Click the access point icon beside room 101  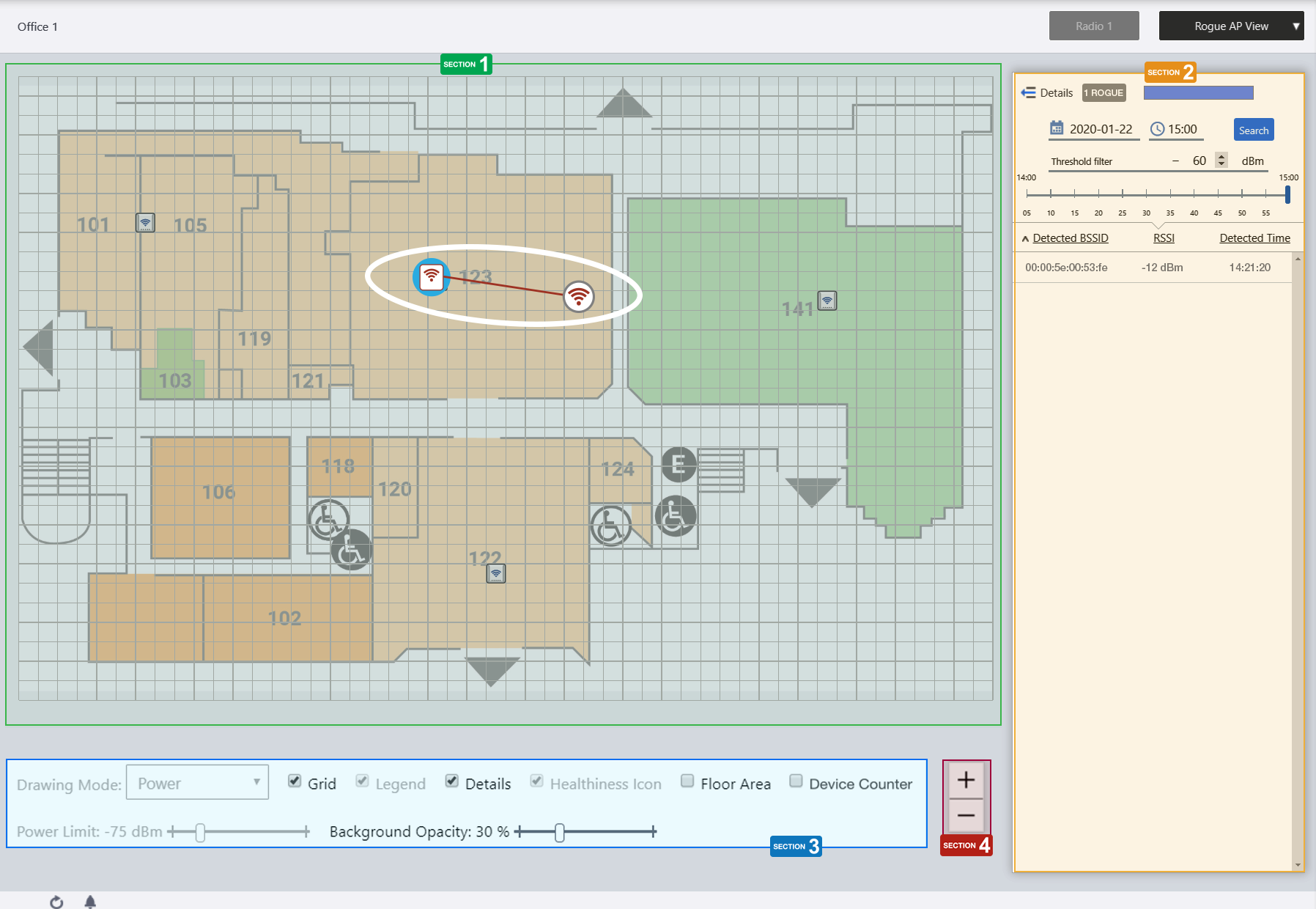(x=145, y=222)
